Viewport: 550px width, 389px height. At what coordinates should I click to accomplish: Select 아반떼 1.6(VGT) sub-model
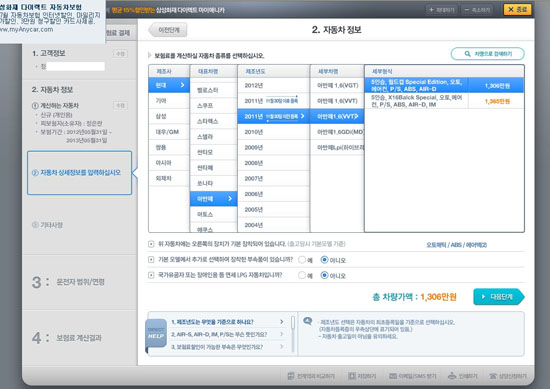tap(337, 85)
